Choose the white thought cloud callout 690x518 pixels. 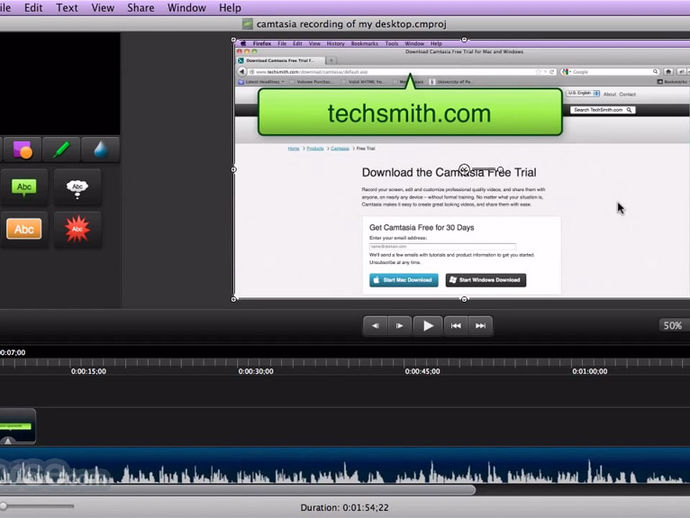tap(77, 188)
